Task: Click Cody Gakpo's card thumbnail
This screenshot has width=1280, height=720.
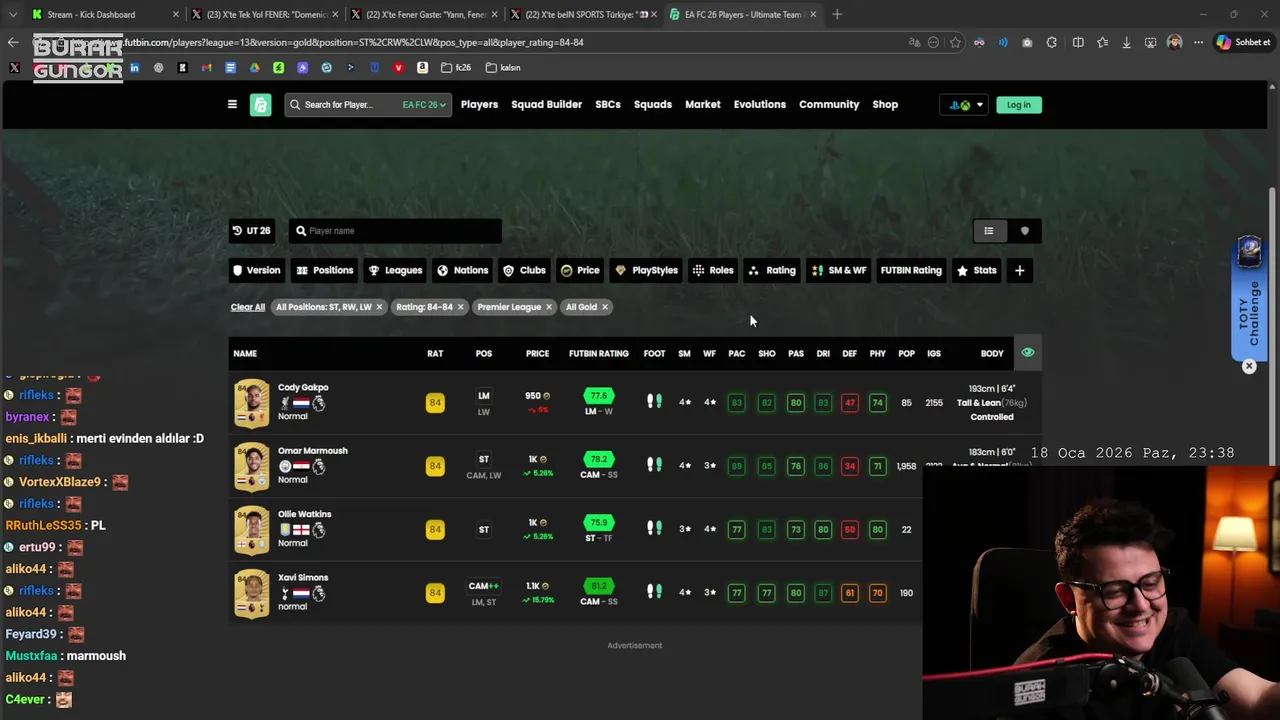Action: (251, 402)
